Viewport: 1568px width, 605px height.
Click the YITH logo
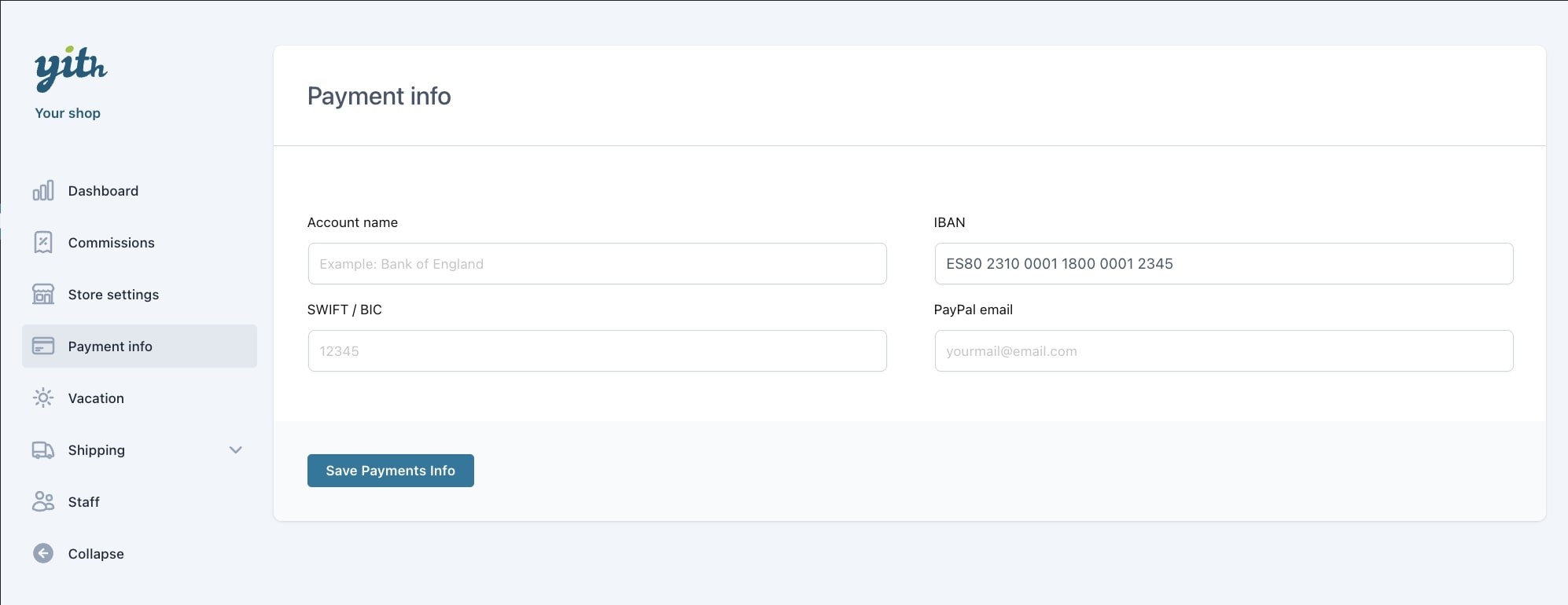71,68
